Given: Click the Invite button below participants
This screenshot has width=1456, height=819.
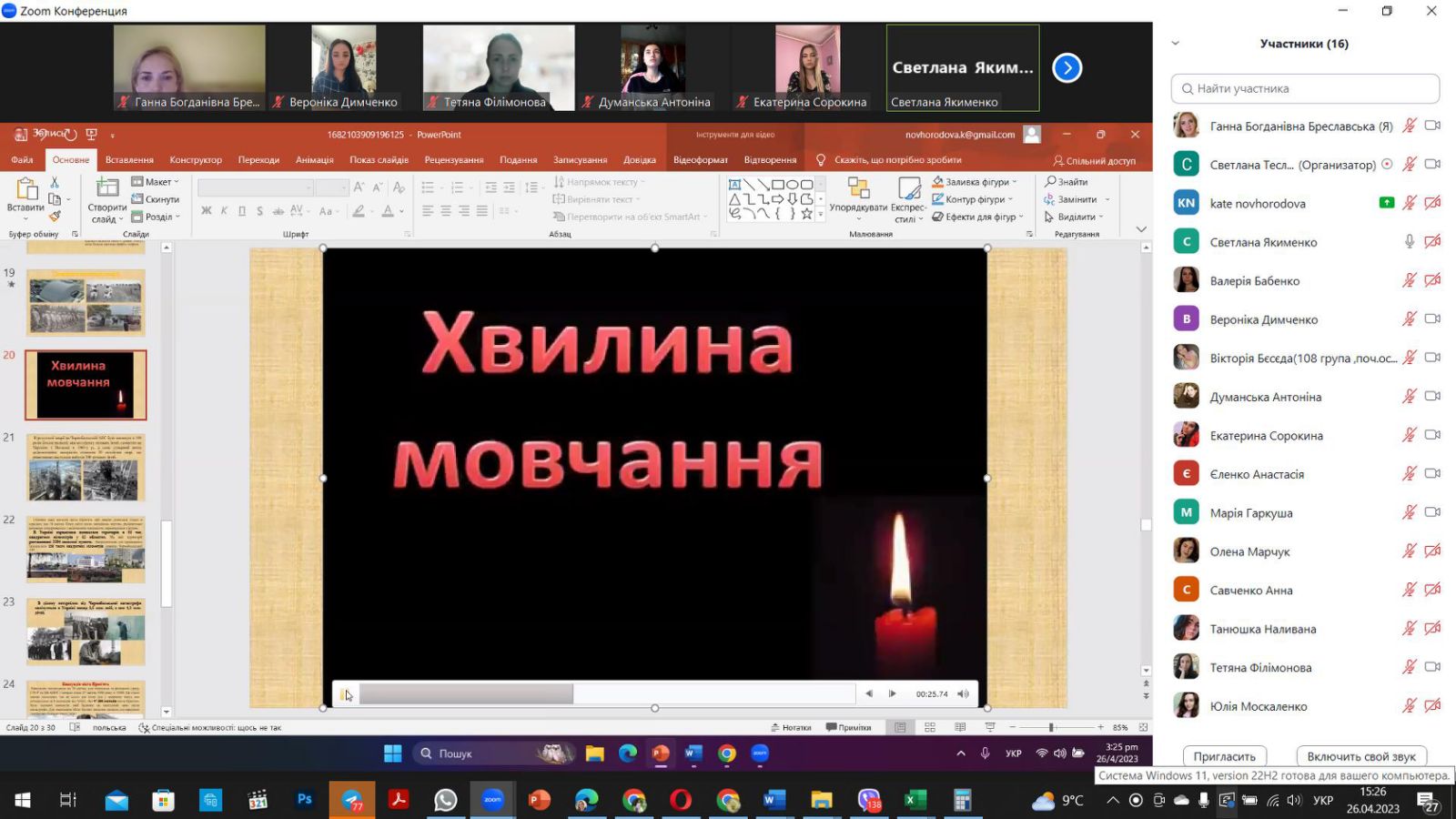Looking at the screenshot, I should point(1224,756).
